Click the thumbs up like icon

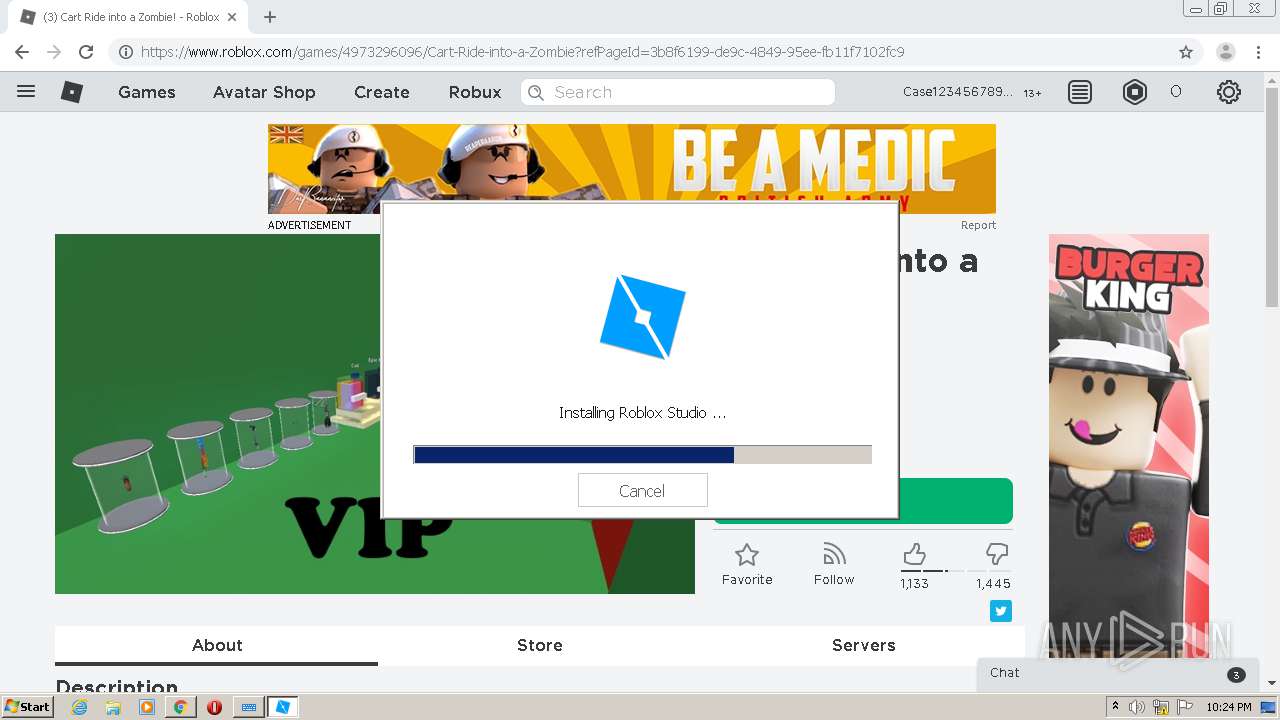coord(914,554)
